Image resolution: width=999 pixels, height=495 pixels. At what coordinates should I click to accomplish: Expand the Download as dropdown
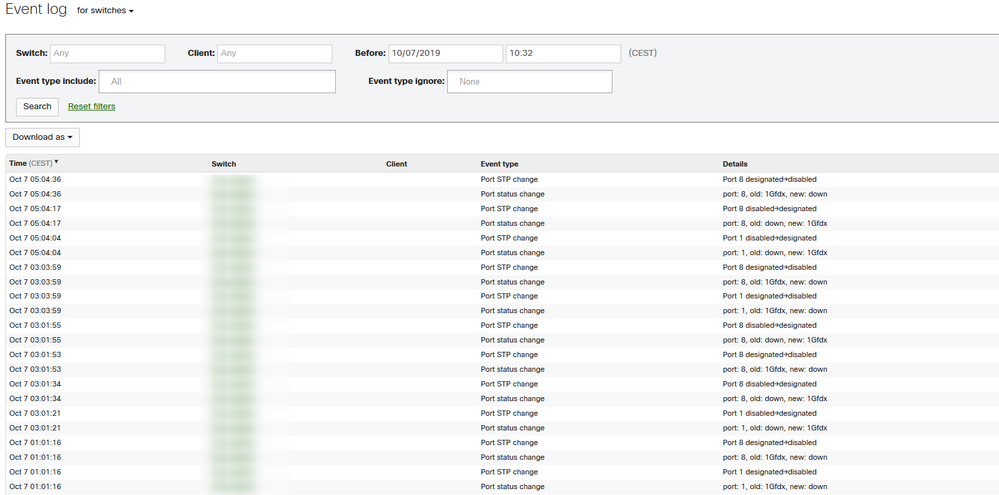pyautogui.click(x=43, y=137)
